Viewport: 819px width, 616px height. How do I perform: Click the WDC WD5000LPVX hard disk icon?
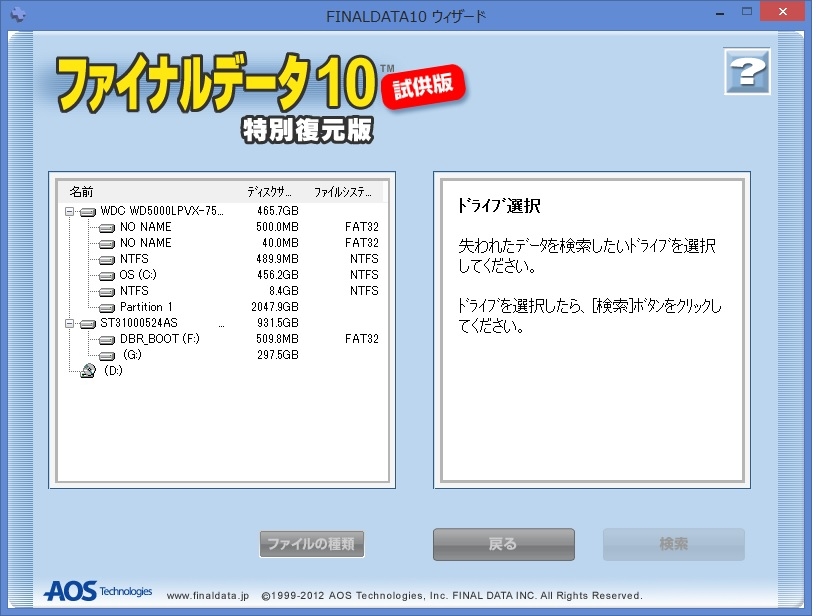(88, 212)
